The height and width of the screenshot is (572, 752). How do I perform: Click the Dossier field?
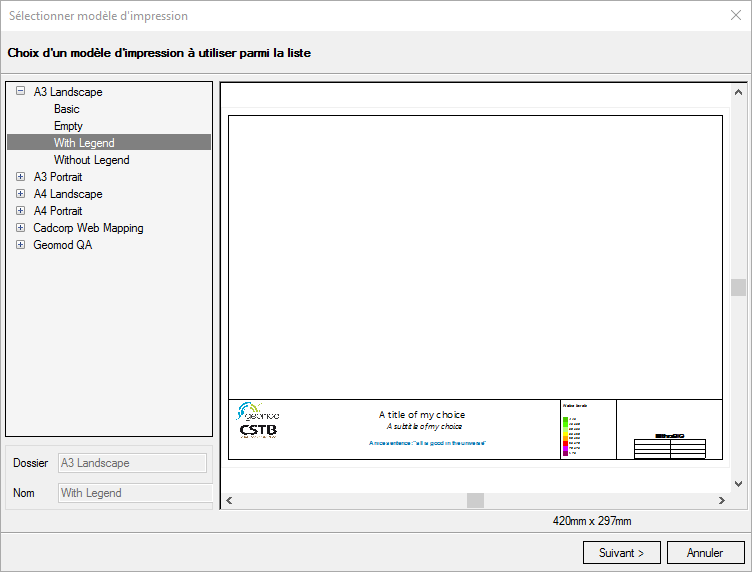tap(132, 463)
